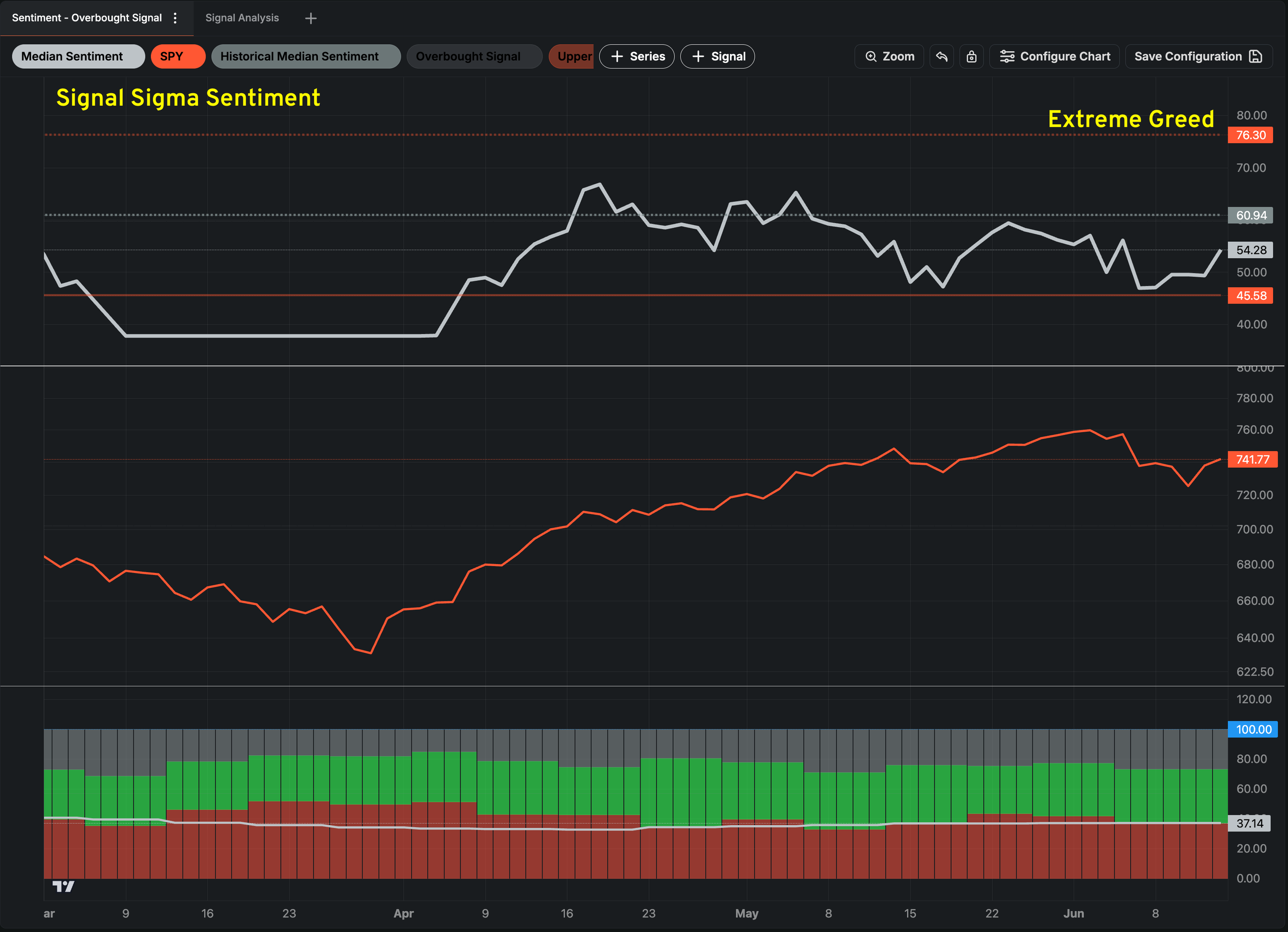Toggle the Median Sentiment series pill
Viewport: 1288px width, 932px height.
coord(78,56)
